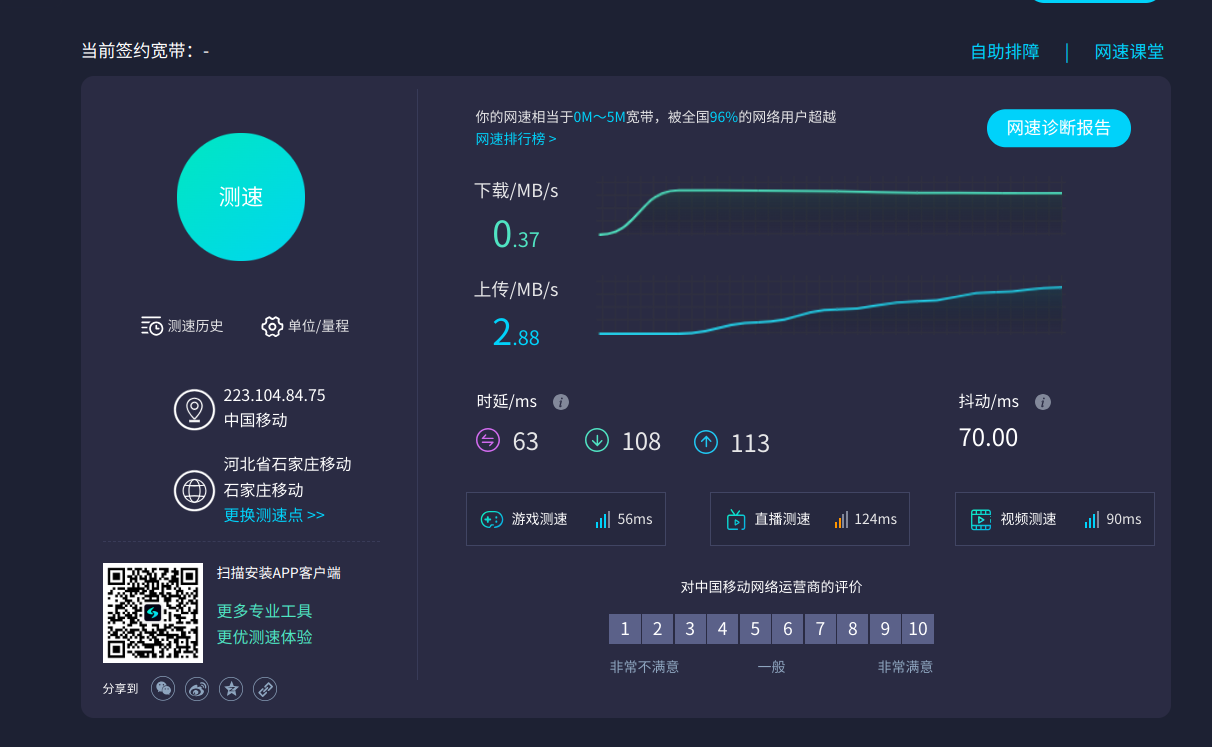
Task: Select rating 7 for the operator
Action: pos(820,629)
